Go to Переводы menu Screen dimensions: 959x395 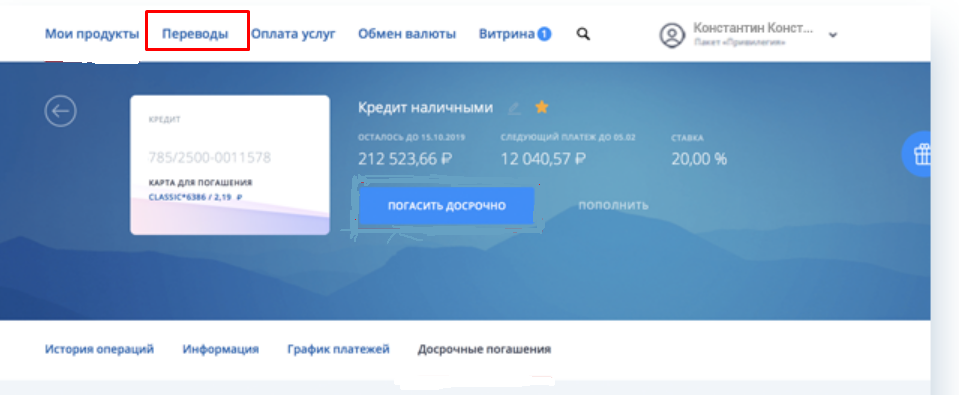click(x=195, y=34)
